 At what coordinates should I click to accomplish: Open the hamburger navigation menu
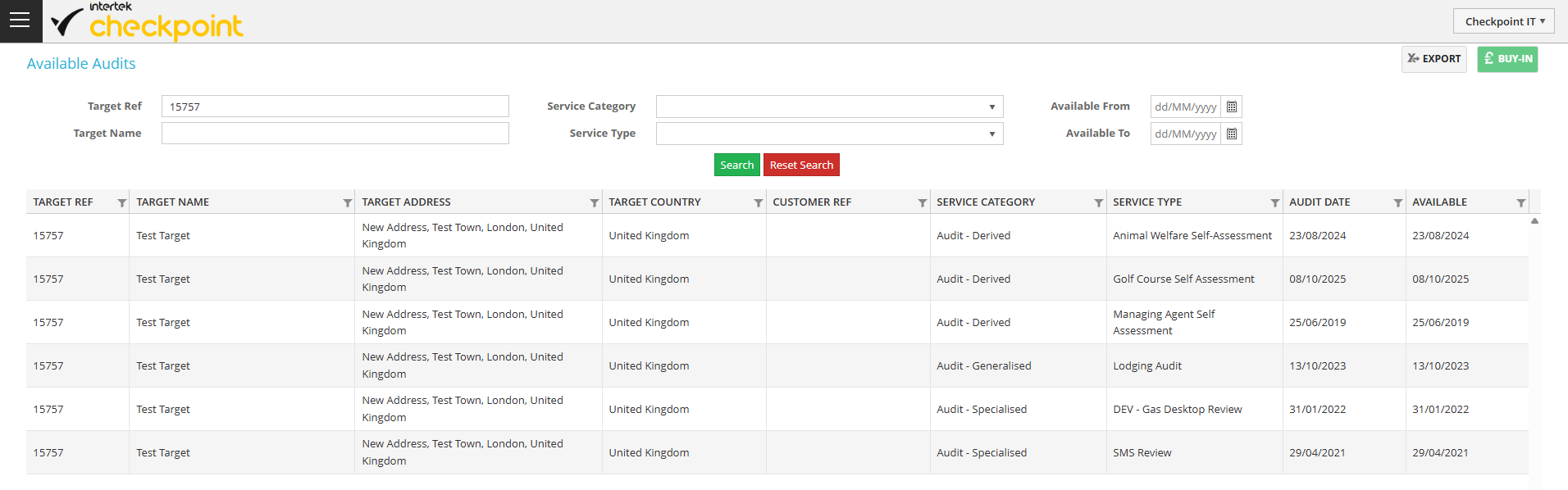point(21,21)
